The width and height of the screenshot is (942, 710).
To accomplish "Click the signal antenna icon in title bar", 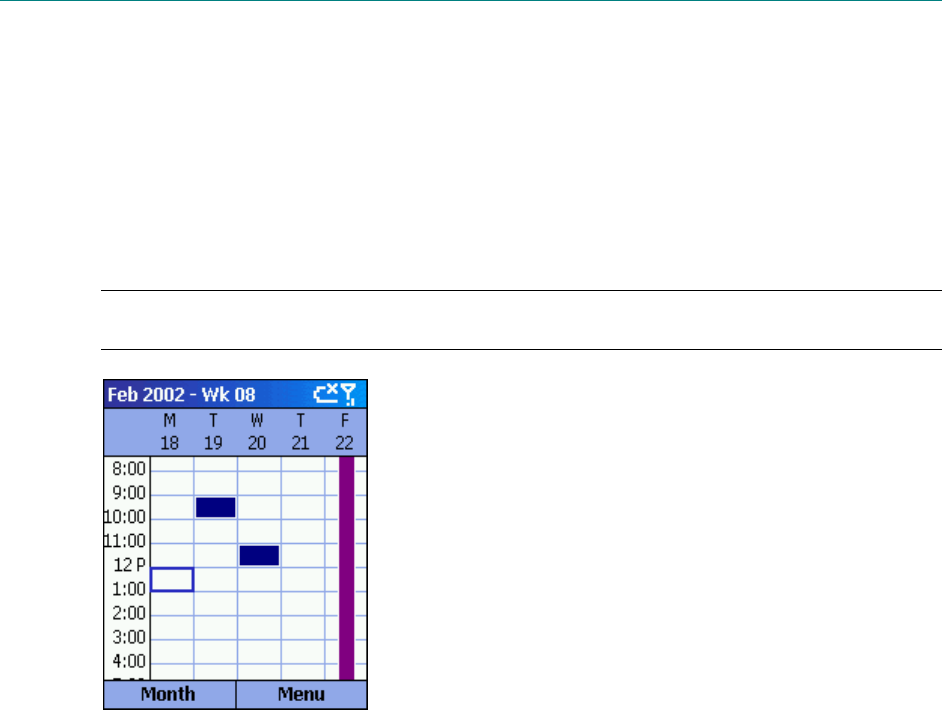I will pyautogui.click(x=348, y=394).
